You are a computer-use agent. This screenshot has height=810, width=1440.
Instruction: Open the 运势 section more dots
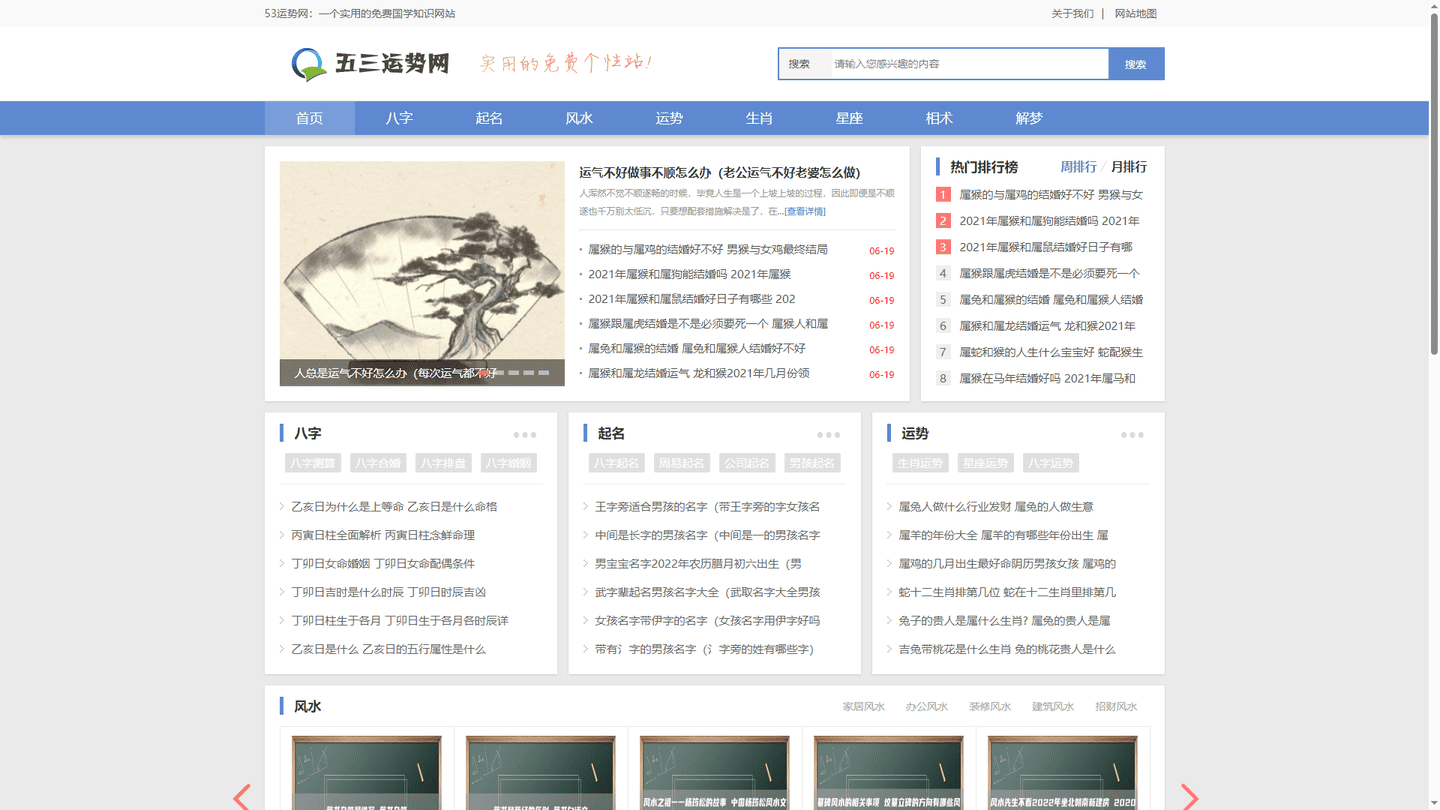(x=1132, y=435)
